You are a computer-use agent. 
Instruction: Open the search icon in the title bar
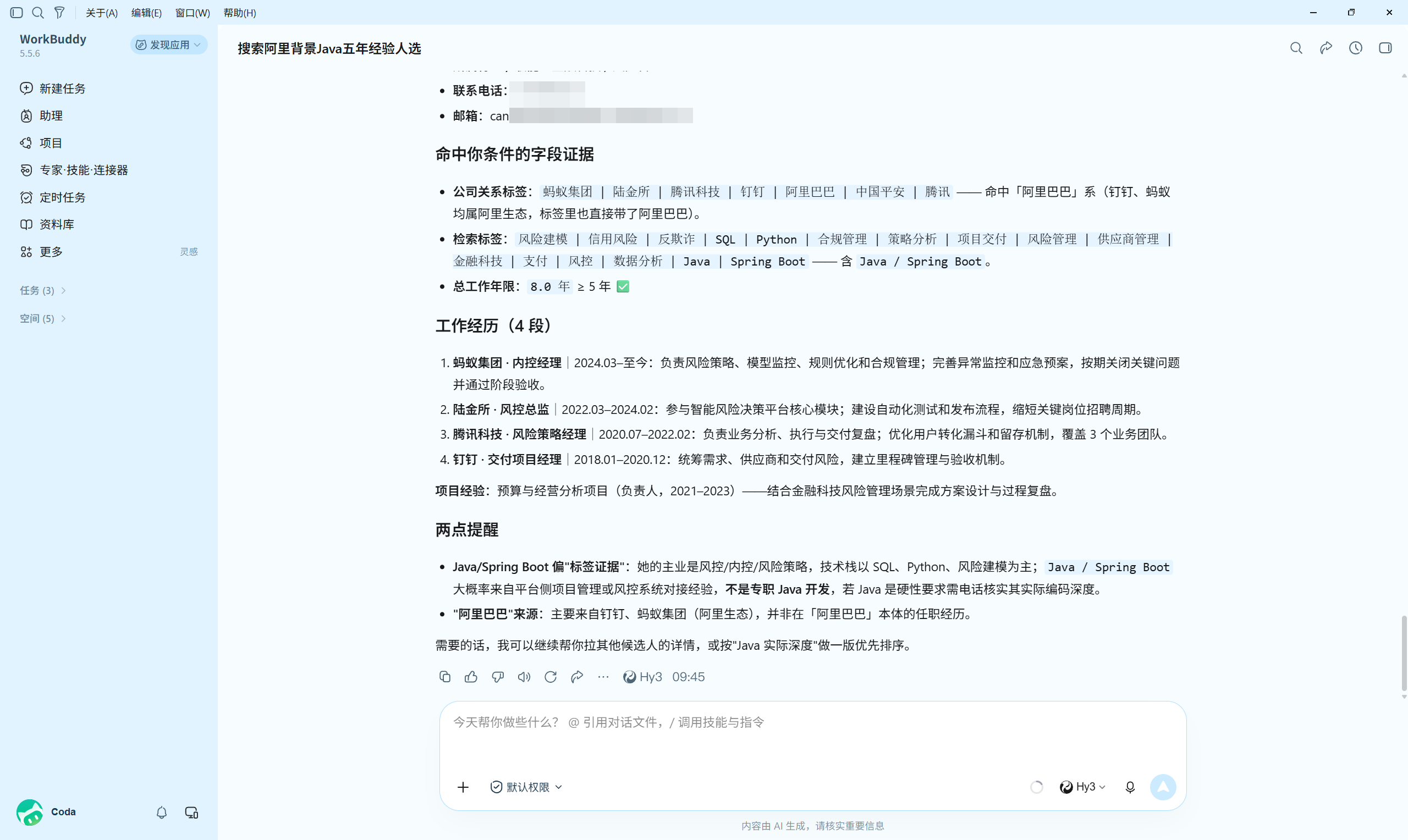click(38, 13)
